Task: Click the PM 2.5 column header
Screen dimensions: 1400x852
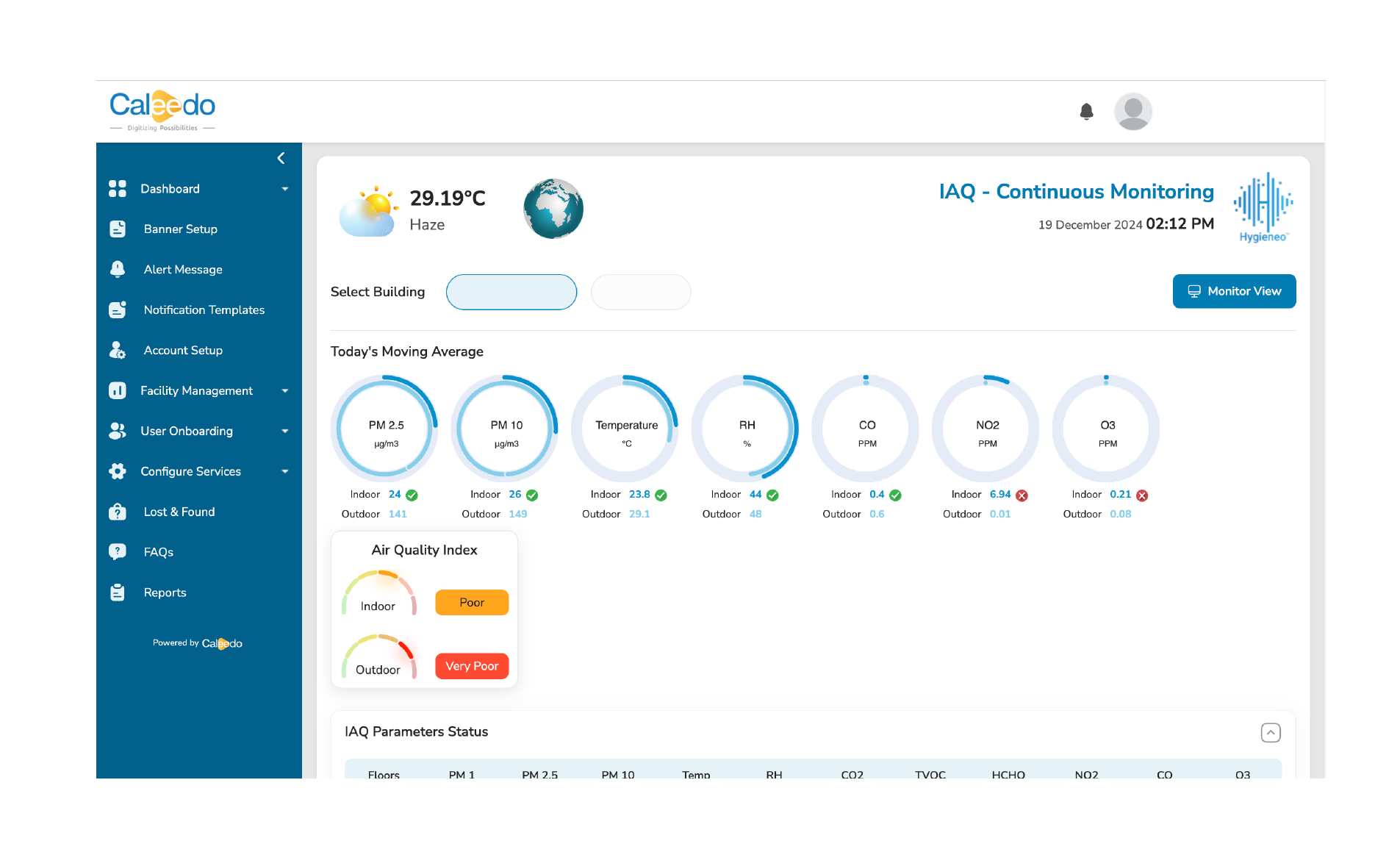Action: (x=539, y=774)
